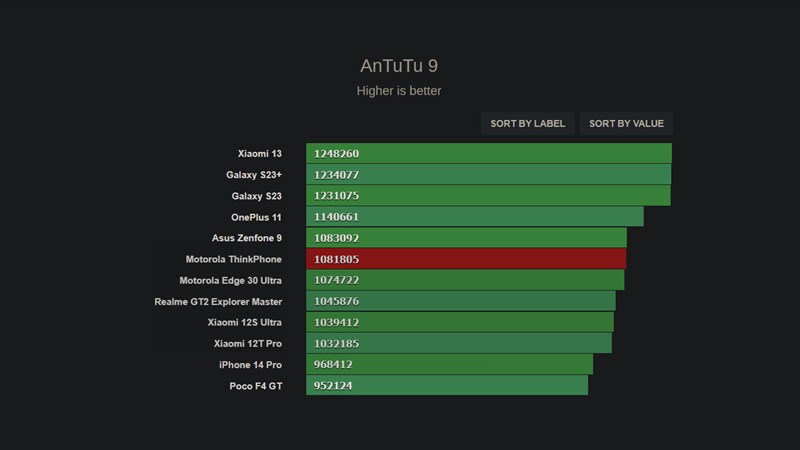Click the SORT BY LABEL button
This screenshot has height=450, width=800.
pyautogui.click(x=528, y=123)
